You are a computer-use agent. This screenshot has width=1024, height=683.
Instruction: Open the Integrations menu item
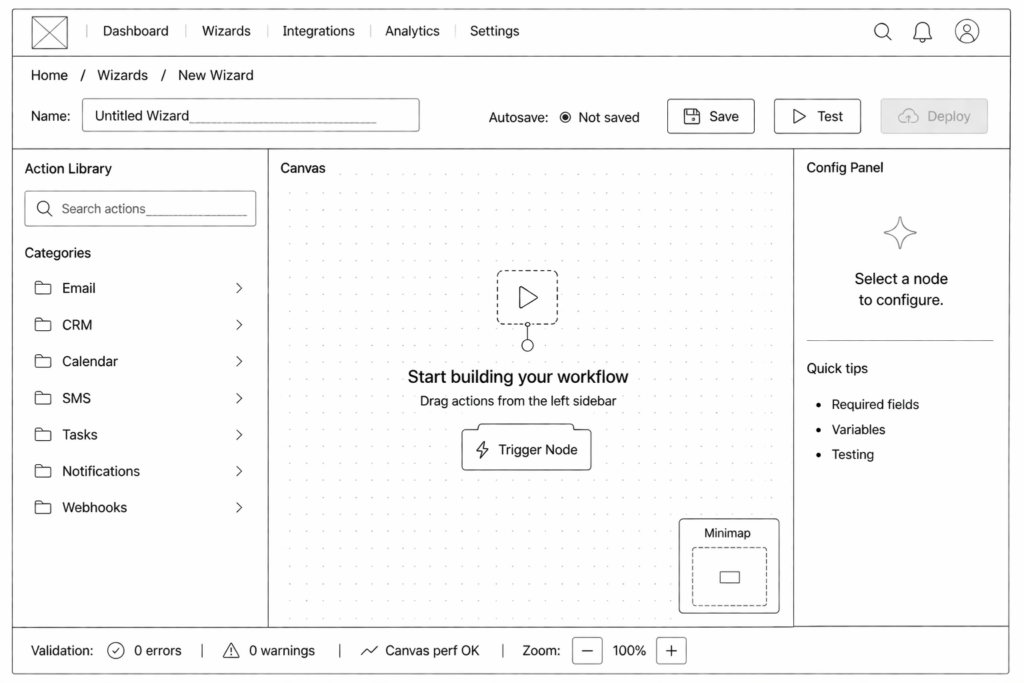point(318,31)
